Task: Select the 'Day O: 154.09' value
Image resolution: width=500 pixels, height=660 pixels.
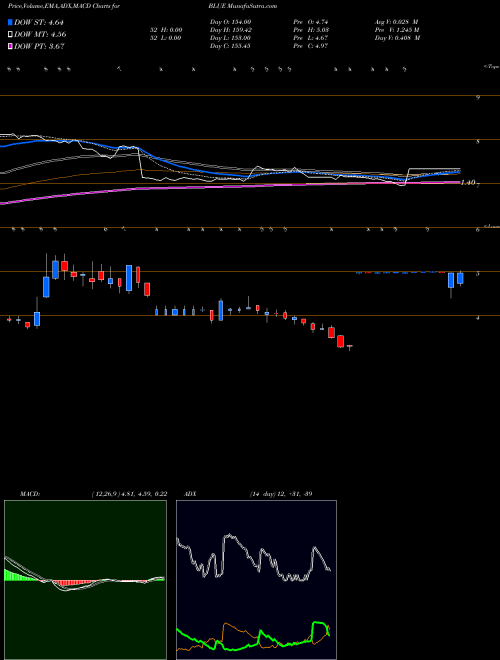Action: click(230, 22)
